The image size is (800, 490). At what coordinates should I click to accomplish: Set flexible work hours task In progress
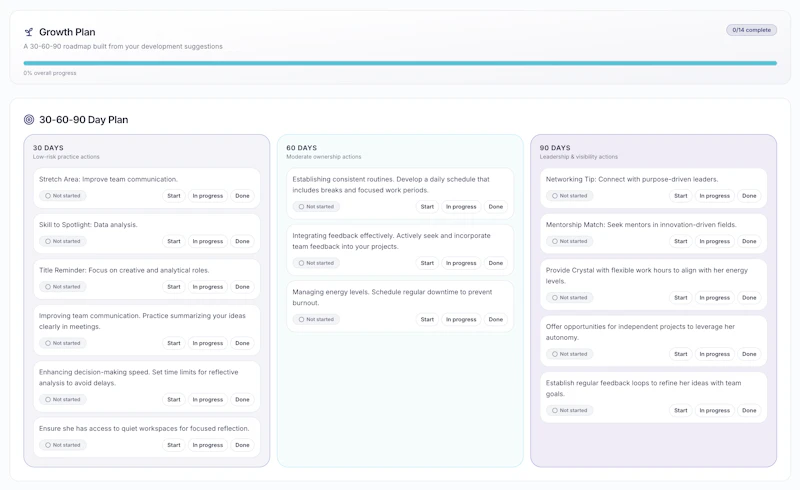[x=715, y=298]
